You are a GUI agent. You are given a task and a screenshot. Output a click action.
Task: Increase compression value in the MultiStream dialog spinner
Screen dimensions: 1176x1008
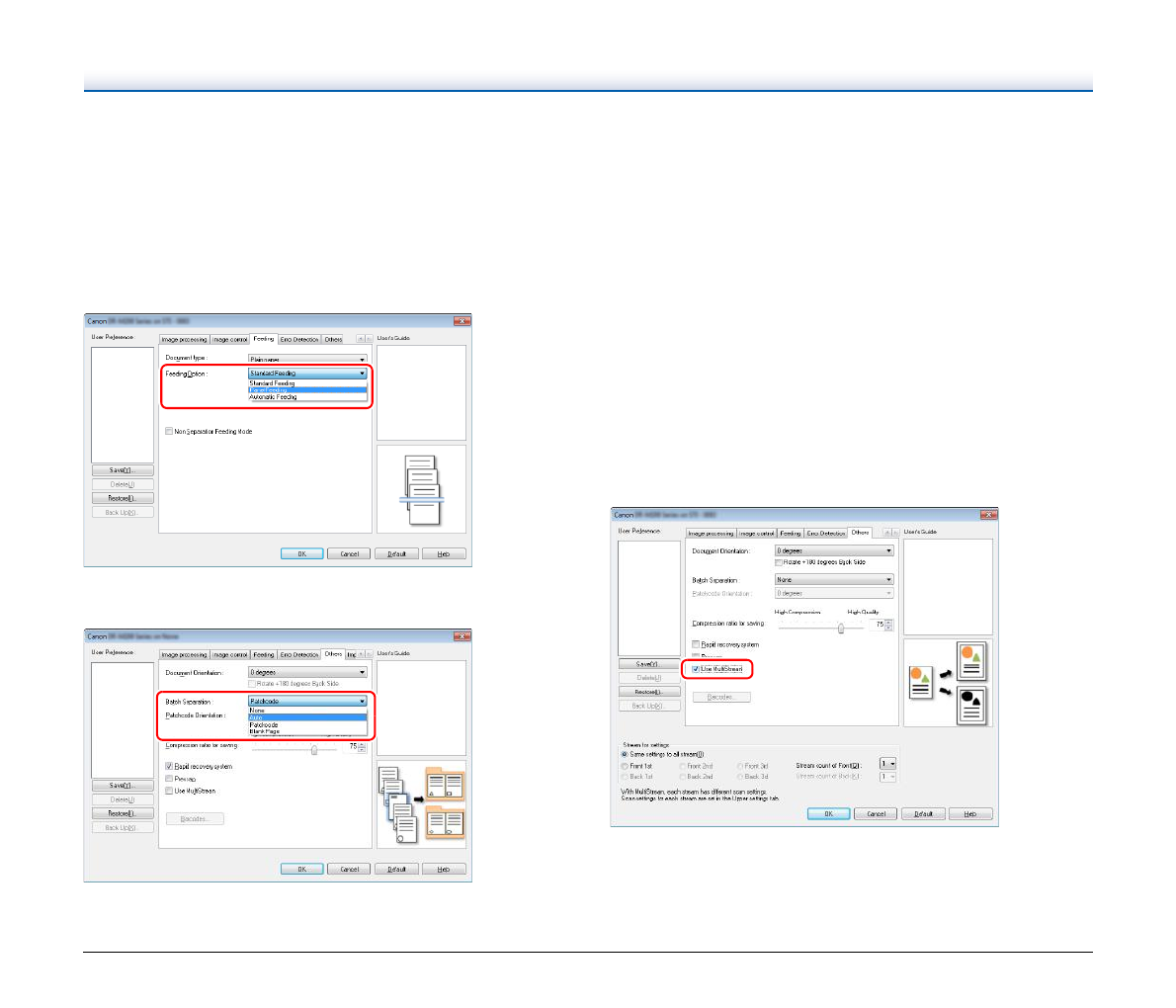(889, 622)
